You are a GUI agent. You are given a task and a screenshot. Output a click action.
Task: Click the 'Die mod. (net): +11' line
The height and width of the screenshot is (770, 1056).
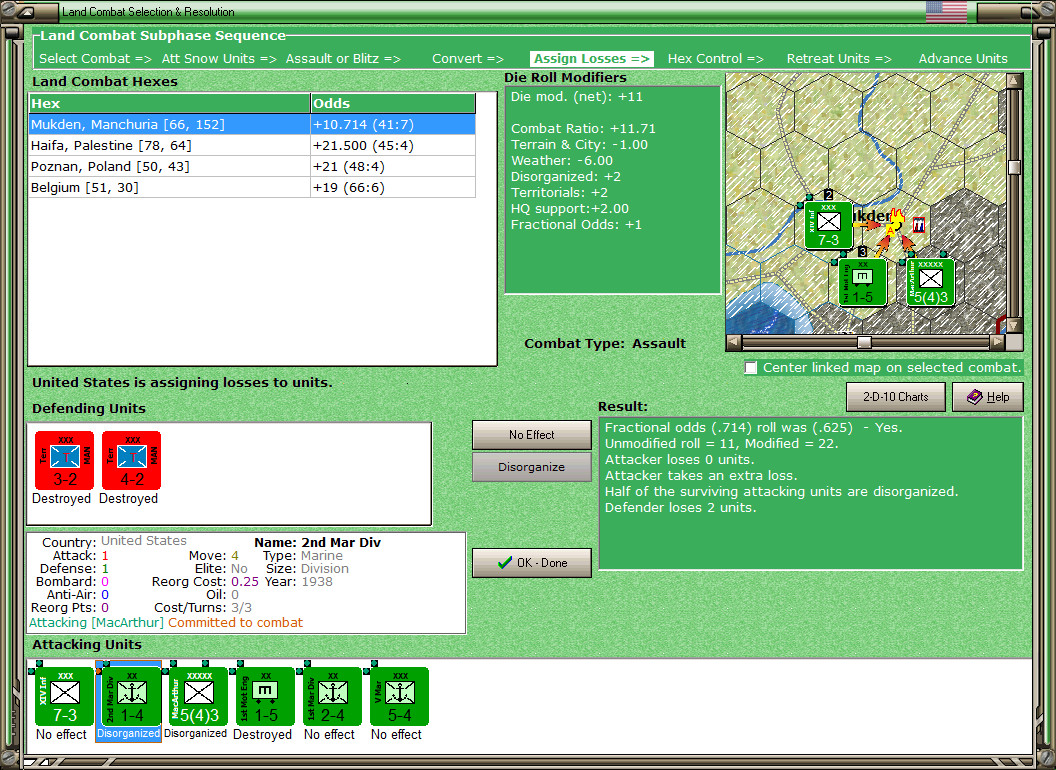point(576,96)
